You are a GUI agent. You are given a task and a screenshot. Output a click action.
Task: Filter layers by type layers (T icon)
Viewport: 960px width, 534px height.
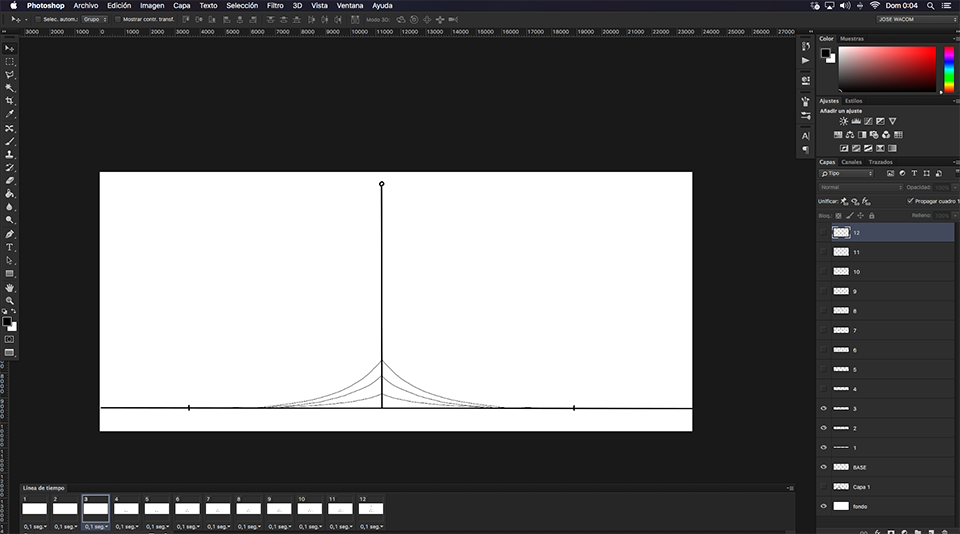[x=914, y=173]
